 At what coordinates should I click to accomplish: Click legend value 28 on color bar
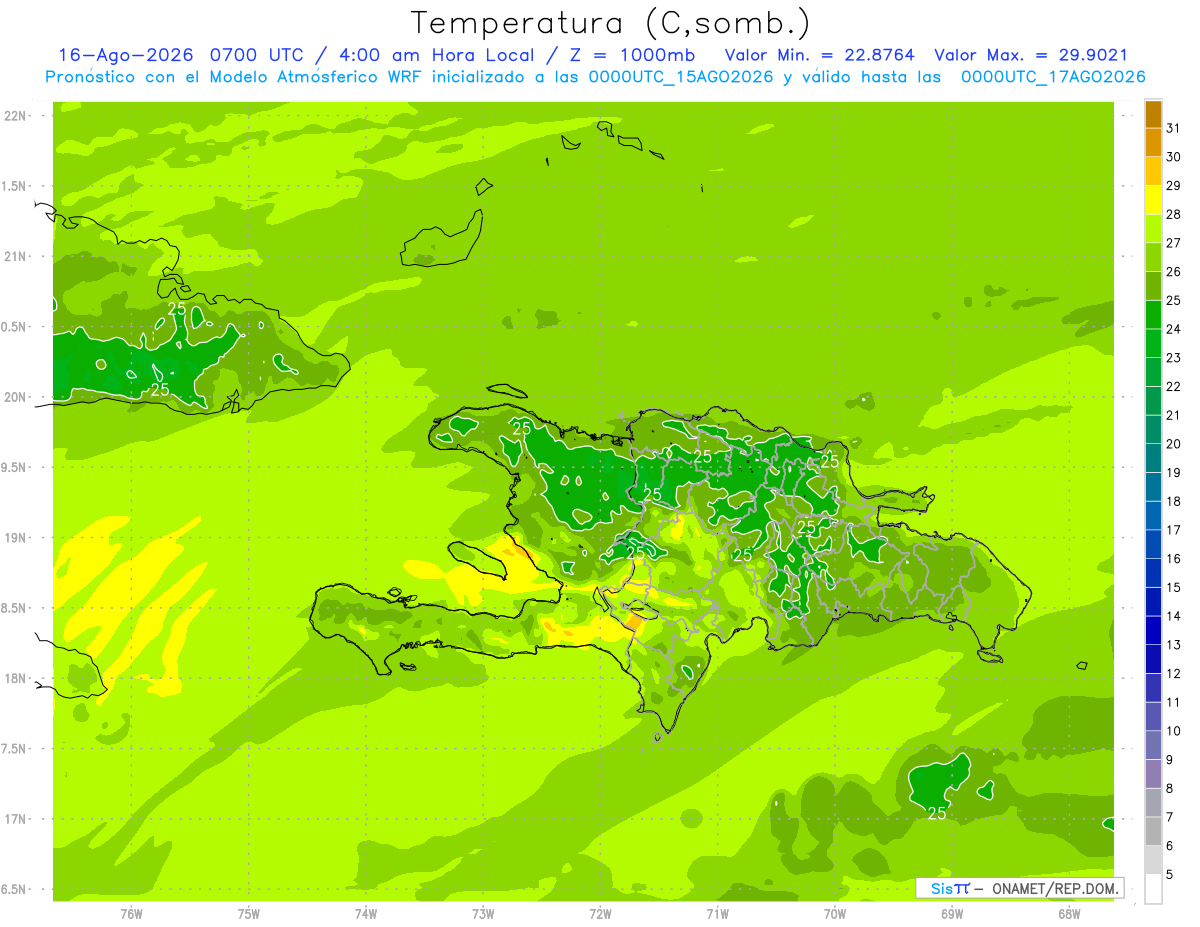coord(1174,215)
